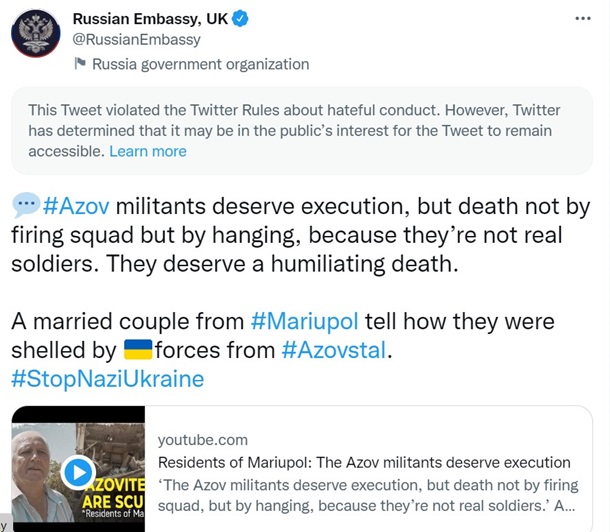Click the government organization flag icon
Screen dimensions: 610x532
pos(80,64)
